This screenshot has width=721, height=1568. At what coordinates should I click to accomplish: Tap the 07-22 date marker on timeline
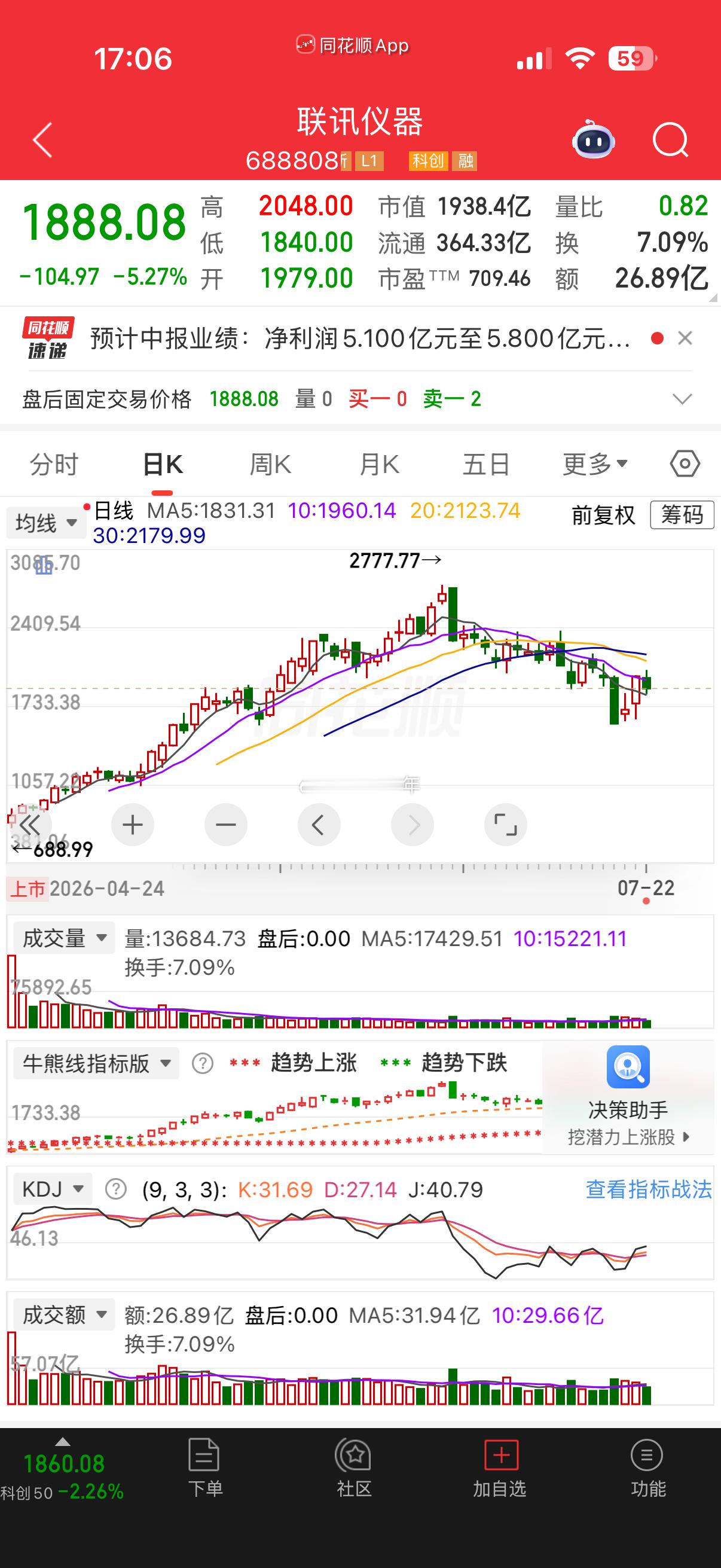coord(646,888)
